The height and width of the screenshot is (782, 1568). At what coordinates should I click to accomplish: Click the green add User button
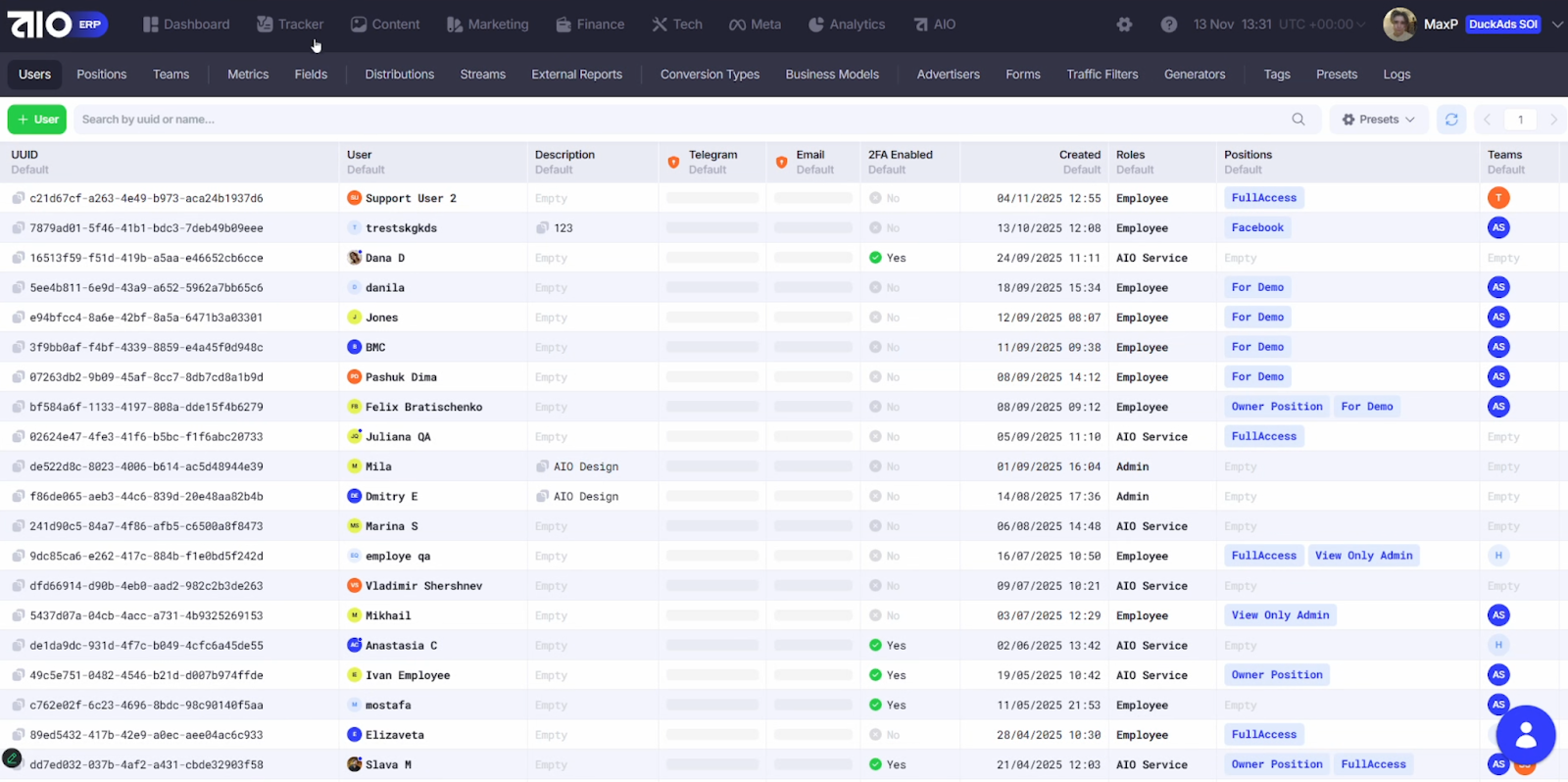(37, 120)
